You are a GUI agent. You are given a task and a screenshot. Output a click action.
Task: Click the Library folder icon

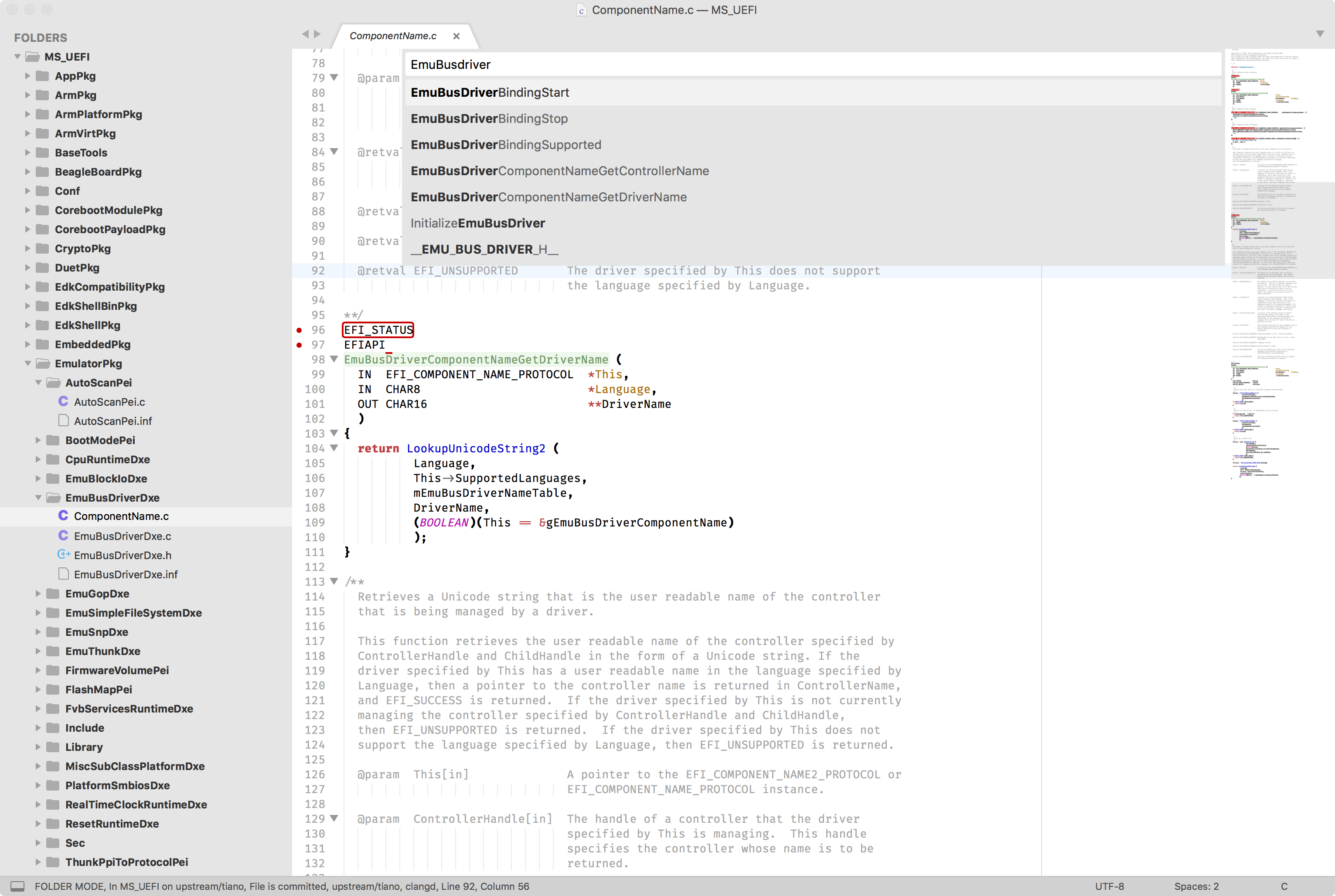pyautogui.click(x=53, y=747)
